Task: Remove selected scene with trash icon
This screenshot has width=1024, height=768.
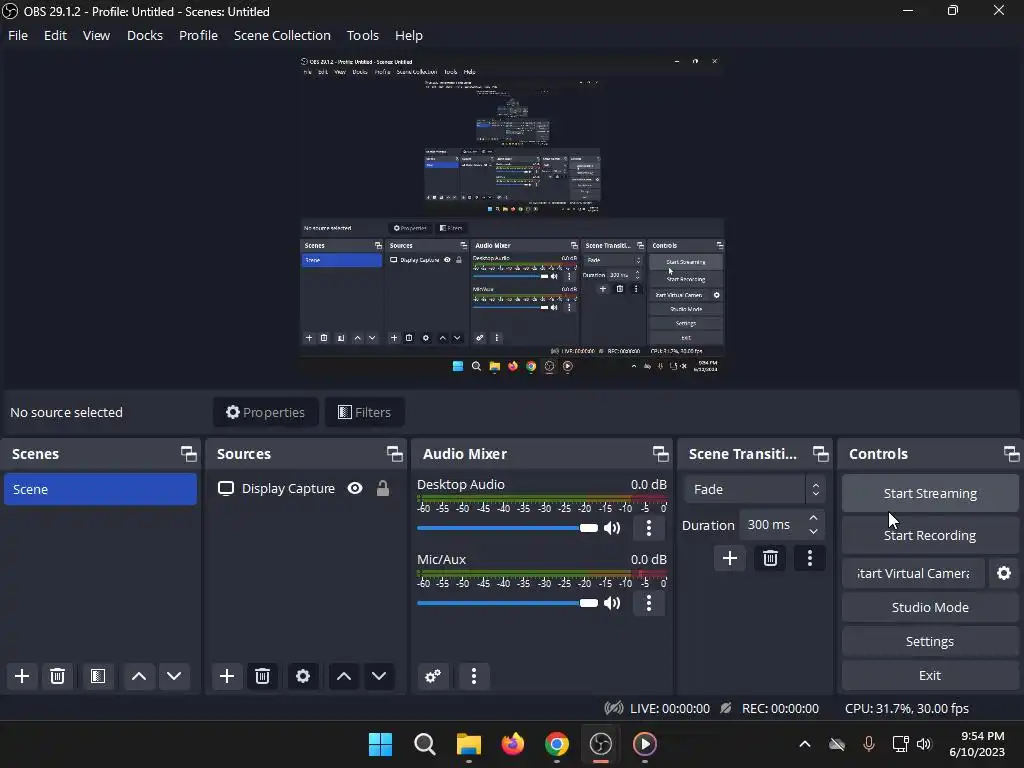Action: (x=57, y=676)
